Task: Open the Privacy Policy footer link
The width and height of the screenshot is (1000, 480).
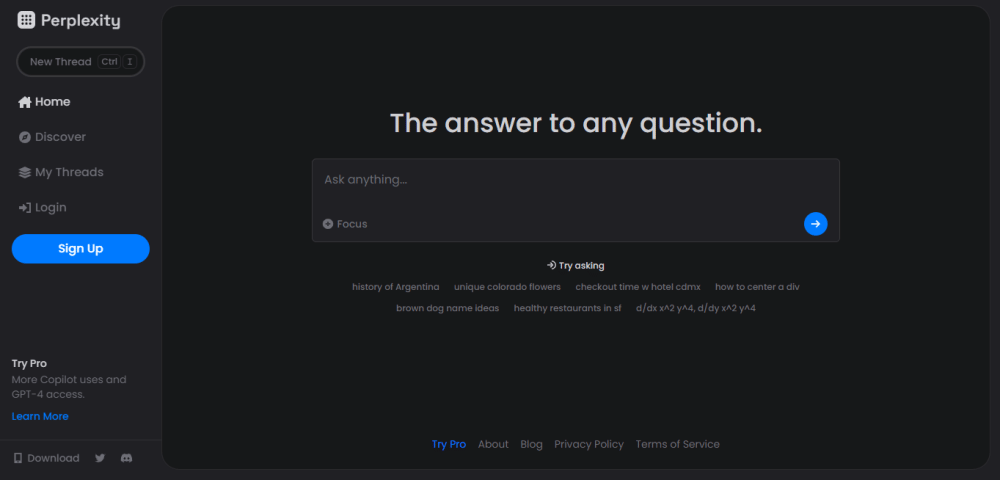Action: (589, 444)
